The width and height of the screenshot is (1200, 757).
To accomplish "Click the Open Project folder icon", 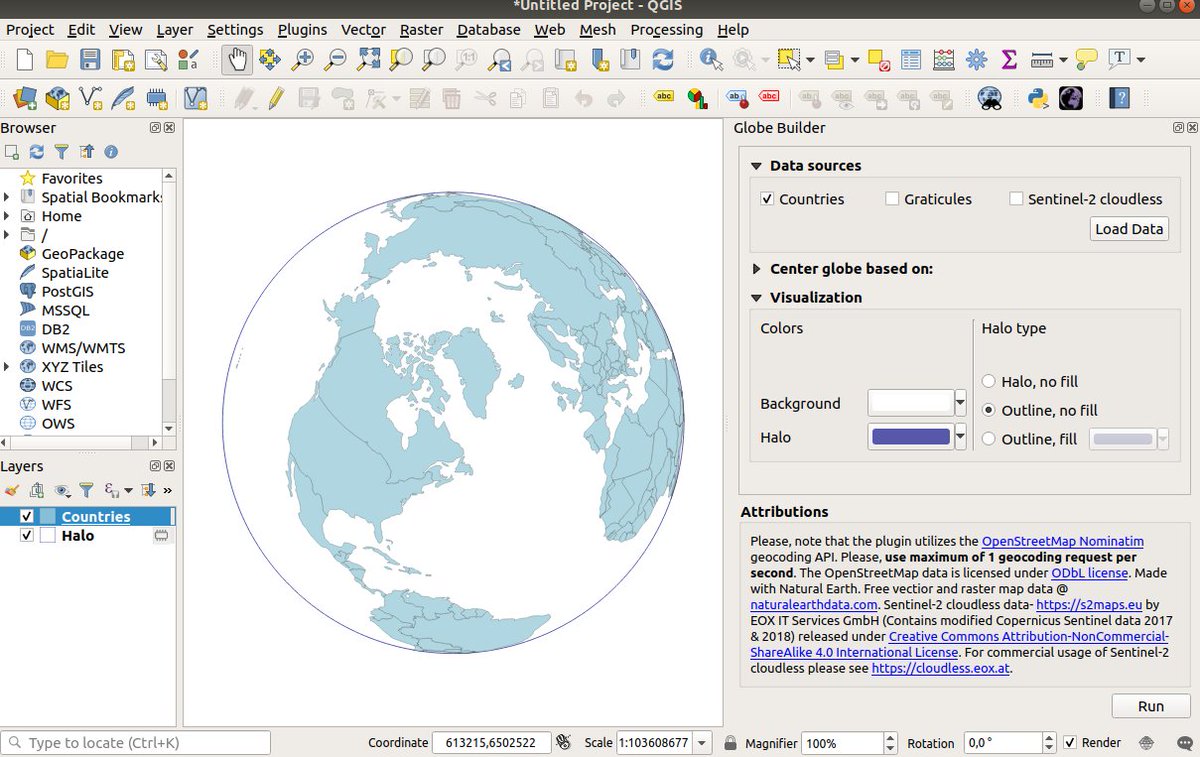I will [57, 60].
